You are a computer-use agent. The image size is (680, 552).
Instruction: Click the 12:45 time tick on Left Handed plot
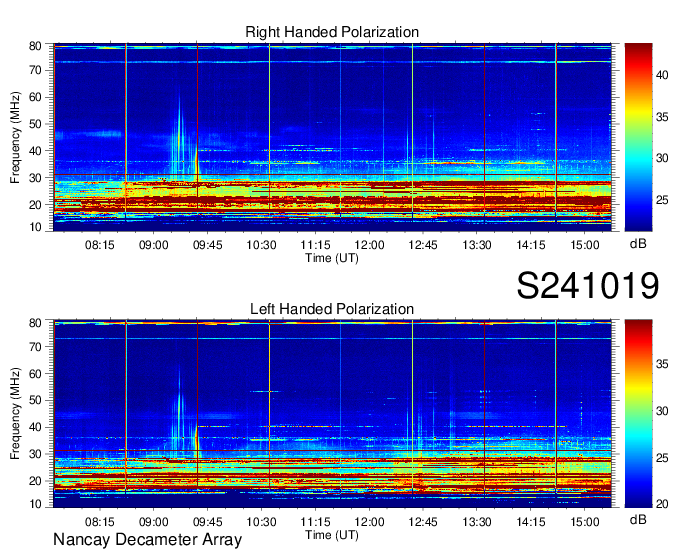pos(423,522)
